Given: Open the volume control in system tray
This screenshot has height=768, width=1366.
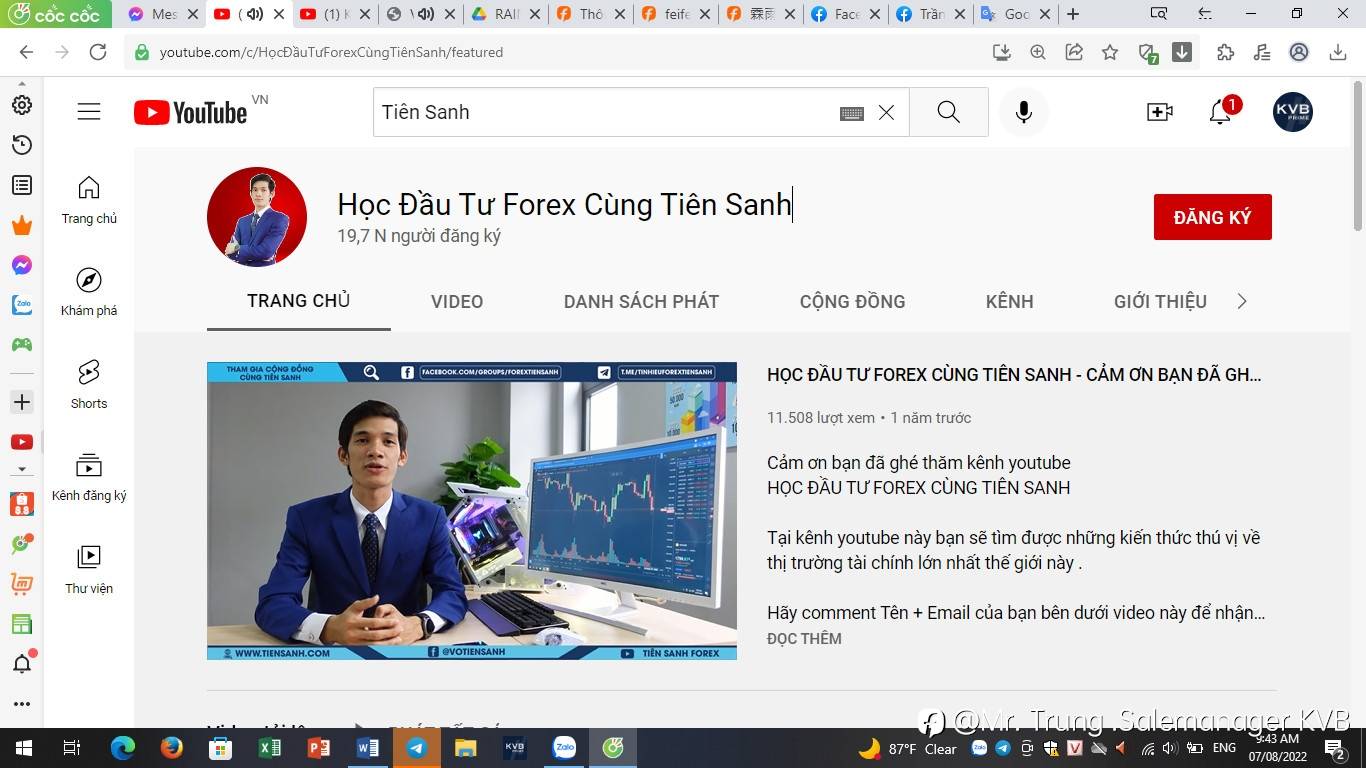Looking at the screenshot, I should pyautogui.click(x=1170, y=748).
